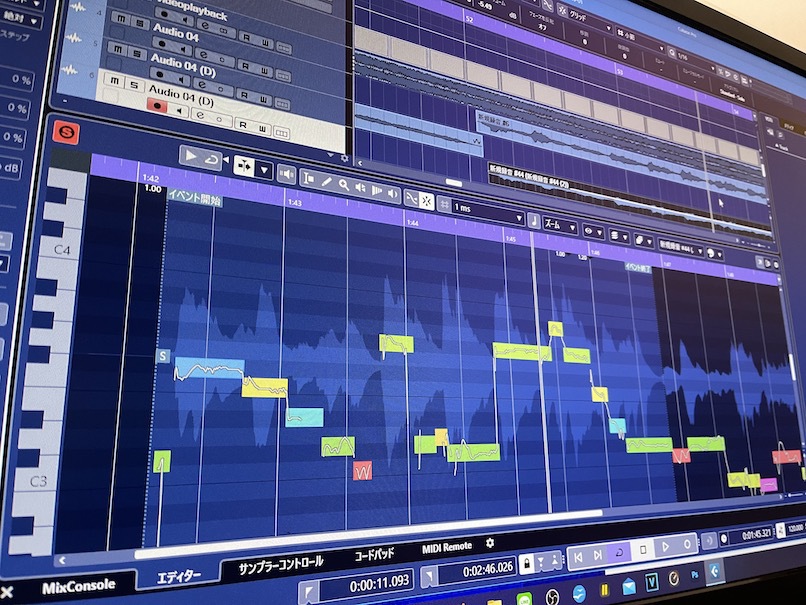Solo the bottom Audio 04 (D) track
Viewport: 806px width, 605px height.
tap(133, 85)
